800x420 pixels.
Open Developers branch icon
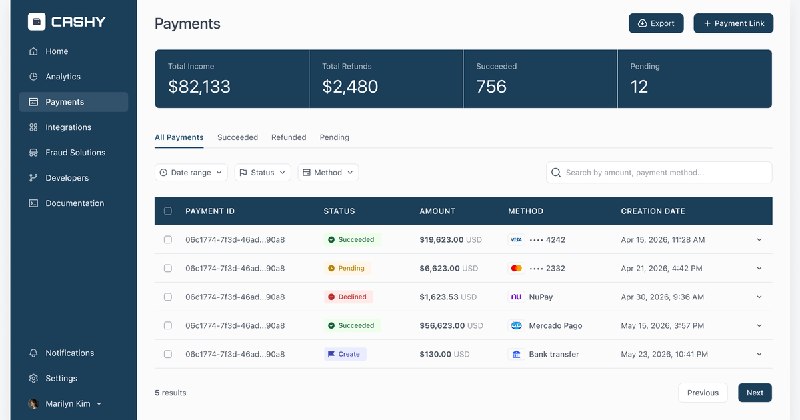coord(33,178)
